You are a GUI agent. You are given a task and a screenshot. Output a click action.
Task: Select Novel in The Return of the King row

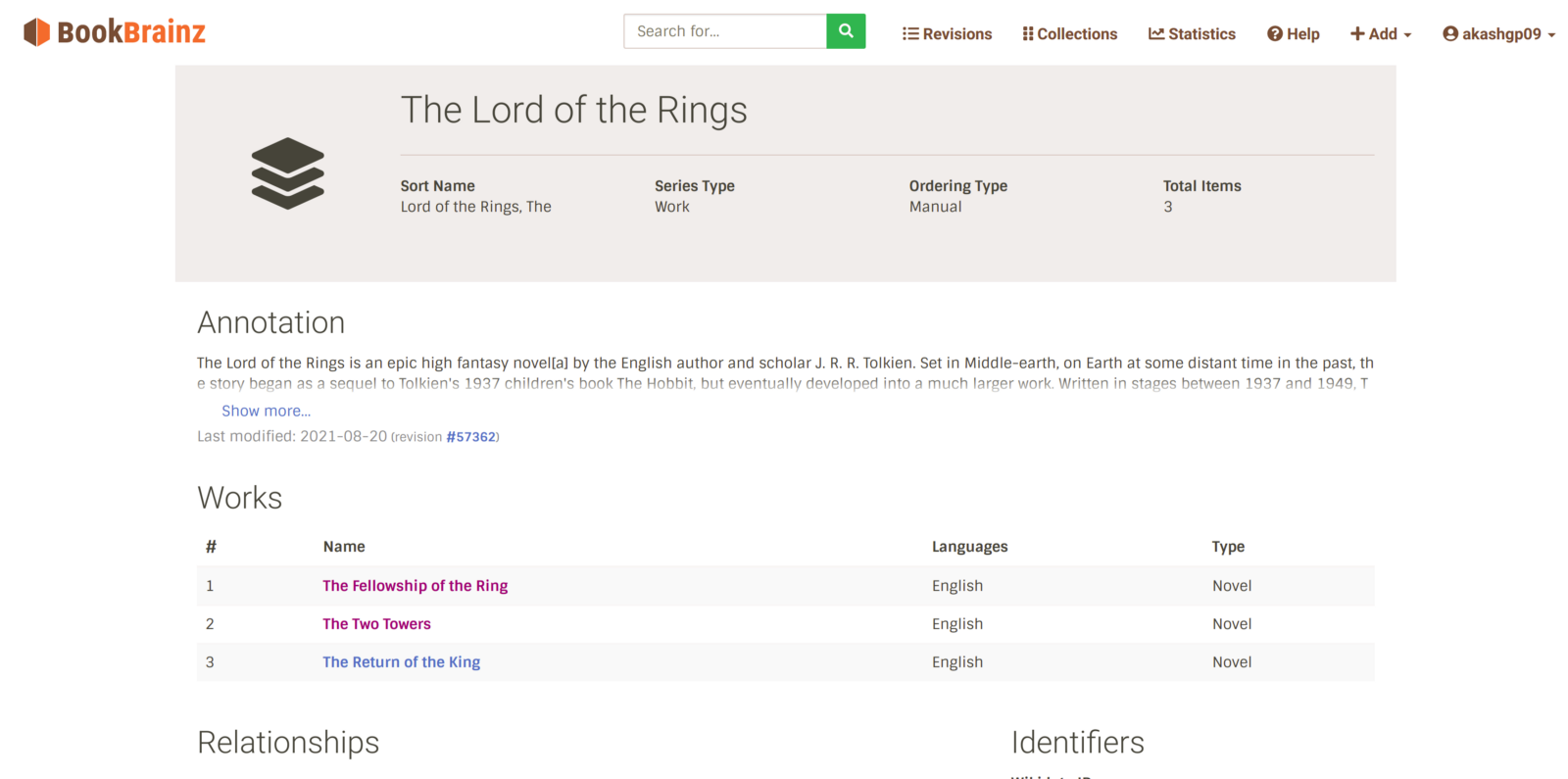coord(1232,662)
